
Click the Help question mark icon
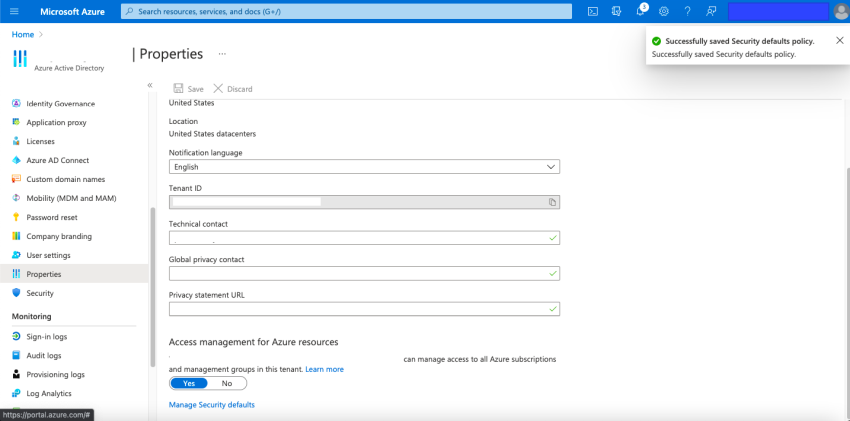coord(687,11)
